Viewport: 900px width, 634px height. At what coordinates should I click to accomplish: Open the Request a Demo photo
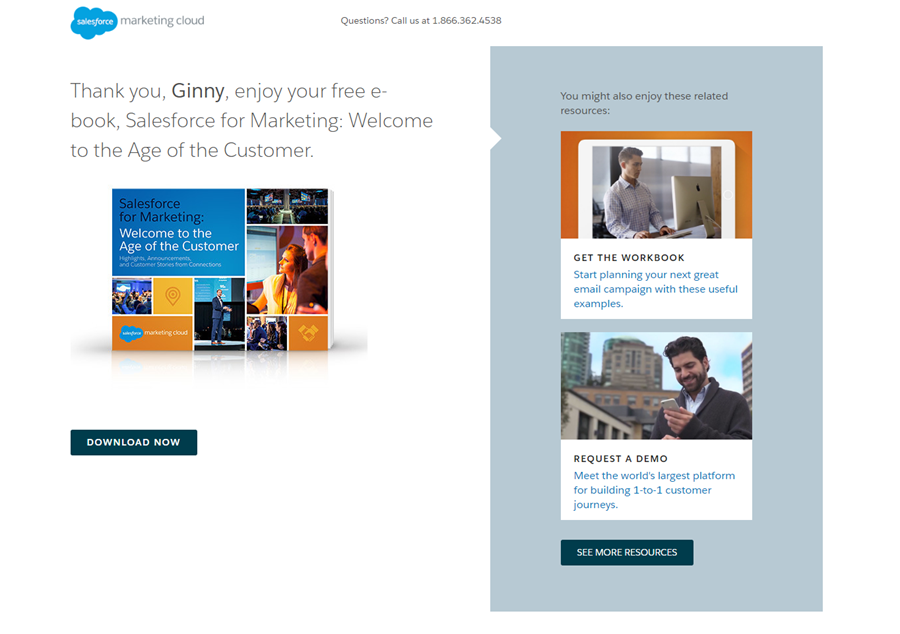[656, 386]
